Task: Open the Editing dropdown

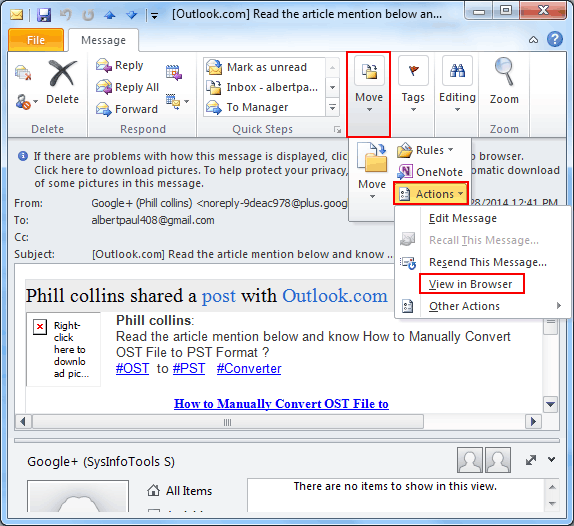Action: [457, 84]
